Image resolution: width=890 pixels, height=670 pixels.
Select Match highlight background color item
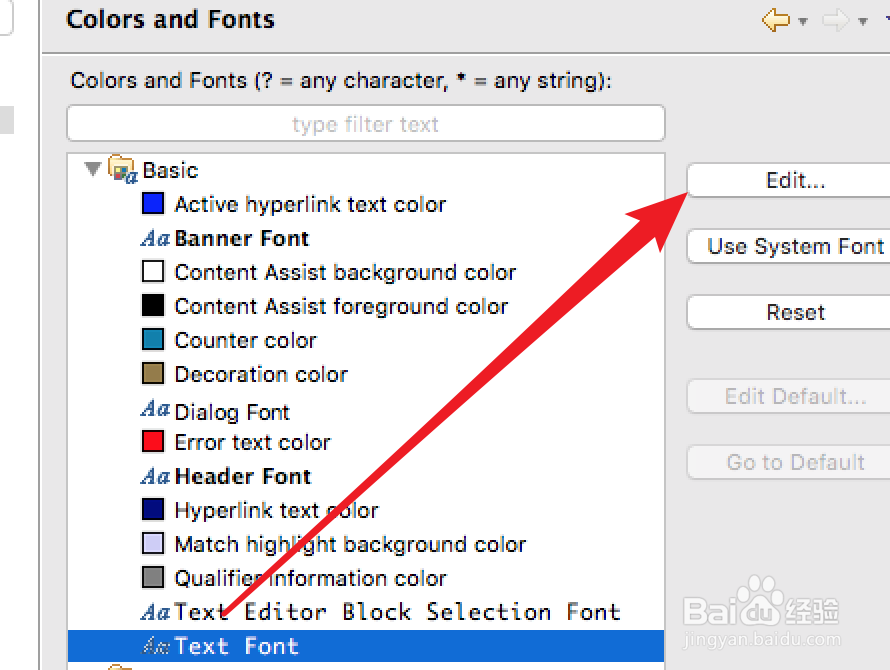350,544
